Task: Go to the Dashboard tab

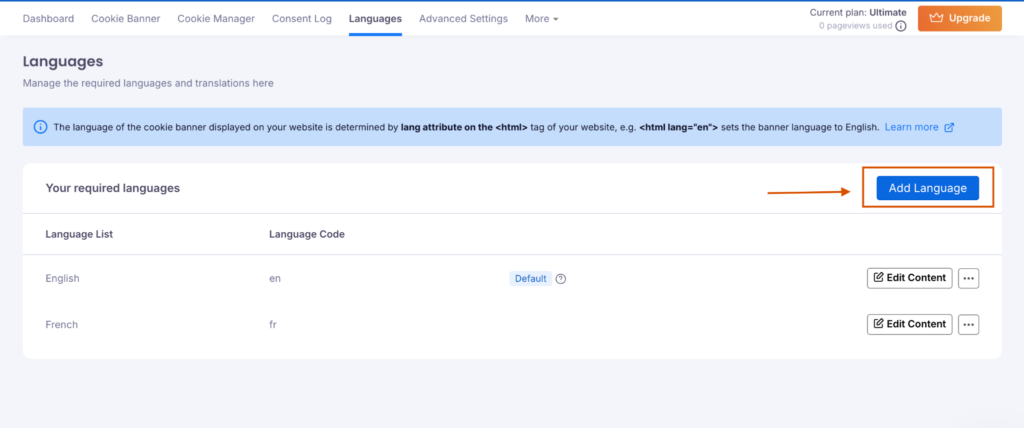Action: (x=48, y=19)
